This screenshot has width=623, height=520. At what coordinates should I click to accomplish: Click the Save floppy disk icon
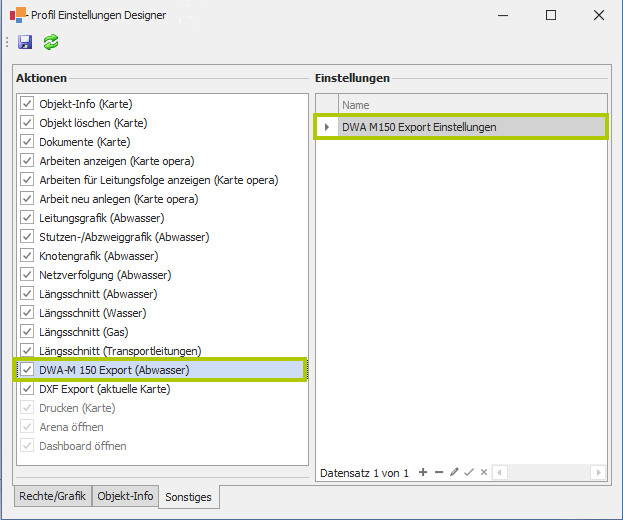click(26, 42)
